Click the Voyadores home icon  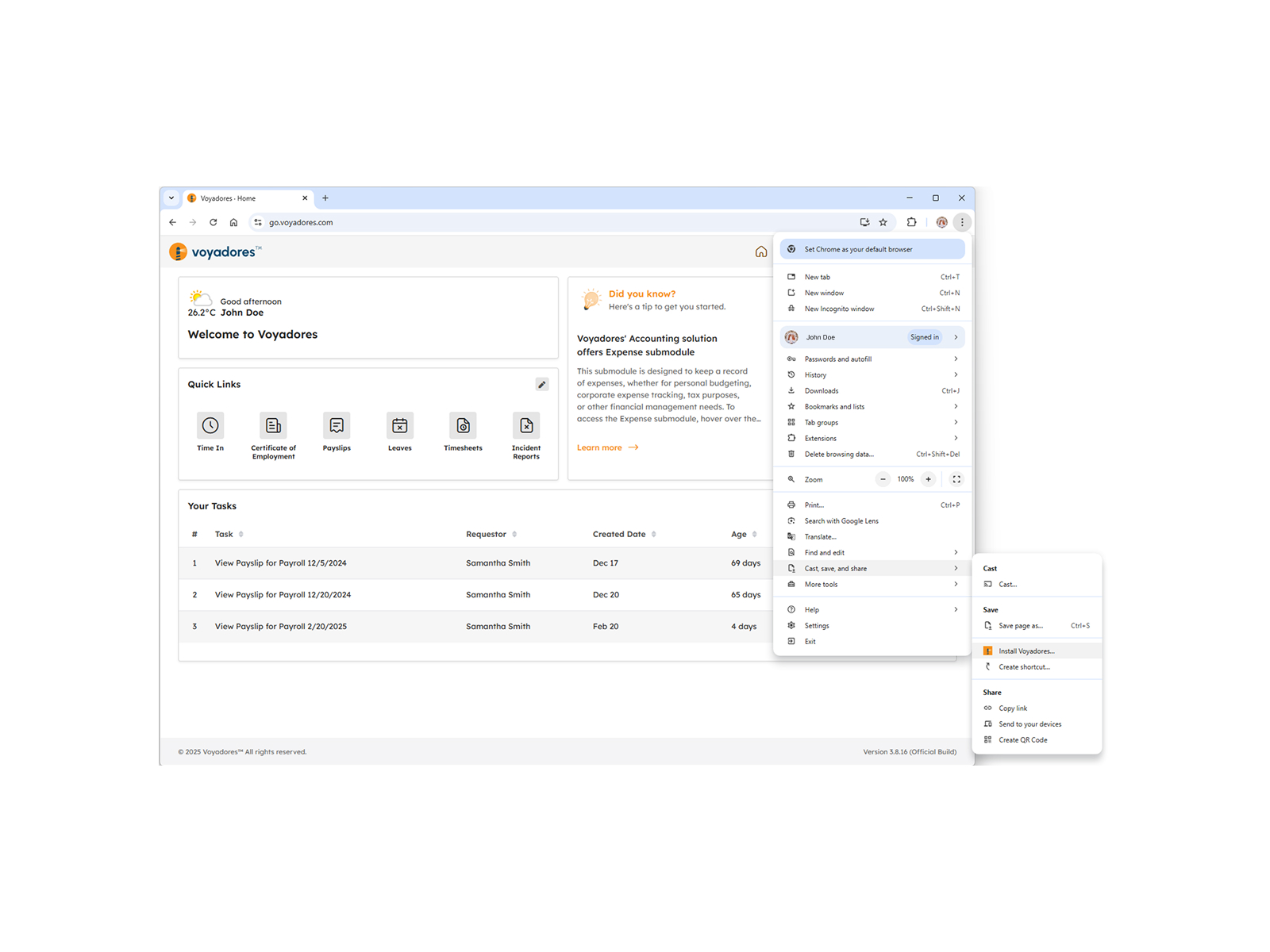point(761,251)
